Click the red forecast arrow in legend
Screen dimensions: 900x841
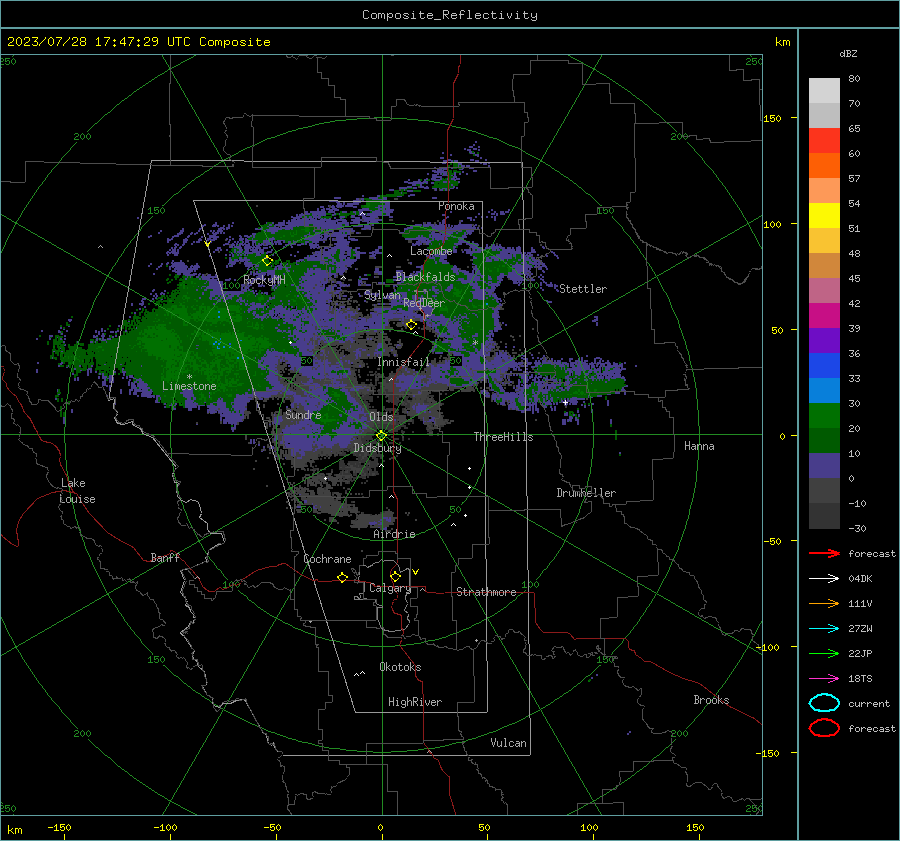tap(824, 553)
